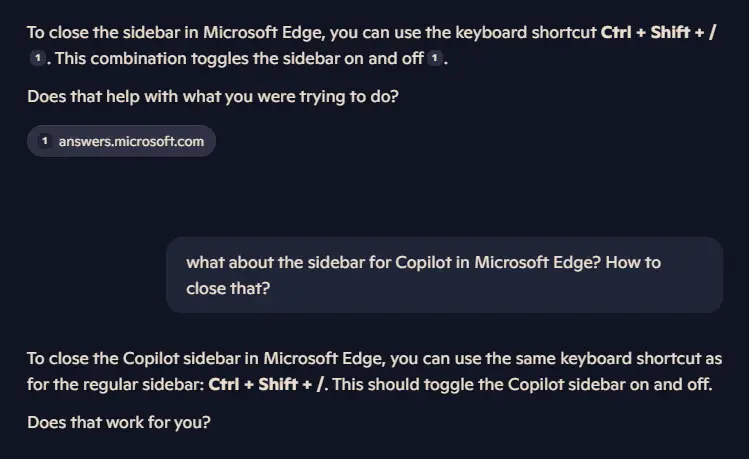Click the number 1 badge in the source chip
Viewport: 749px width, 459px height.
[x=45, y=141]
